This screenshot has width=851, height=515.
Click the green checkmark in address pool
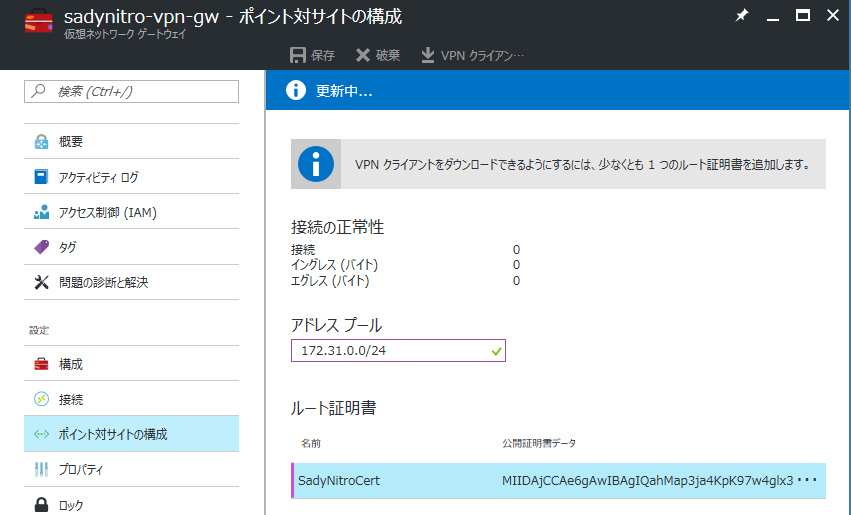click(496, 351)
